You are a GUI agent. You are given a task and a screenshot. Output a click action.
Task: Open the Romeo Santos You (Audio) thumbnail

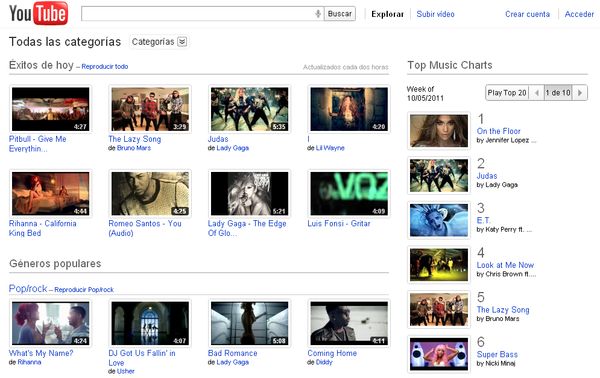[150, 194]
